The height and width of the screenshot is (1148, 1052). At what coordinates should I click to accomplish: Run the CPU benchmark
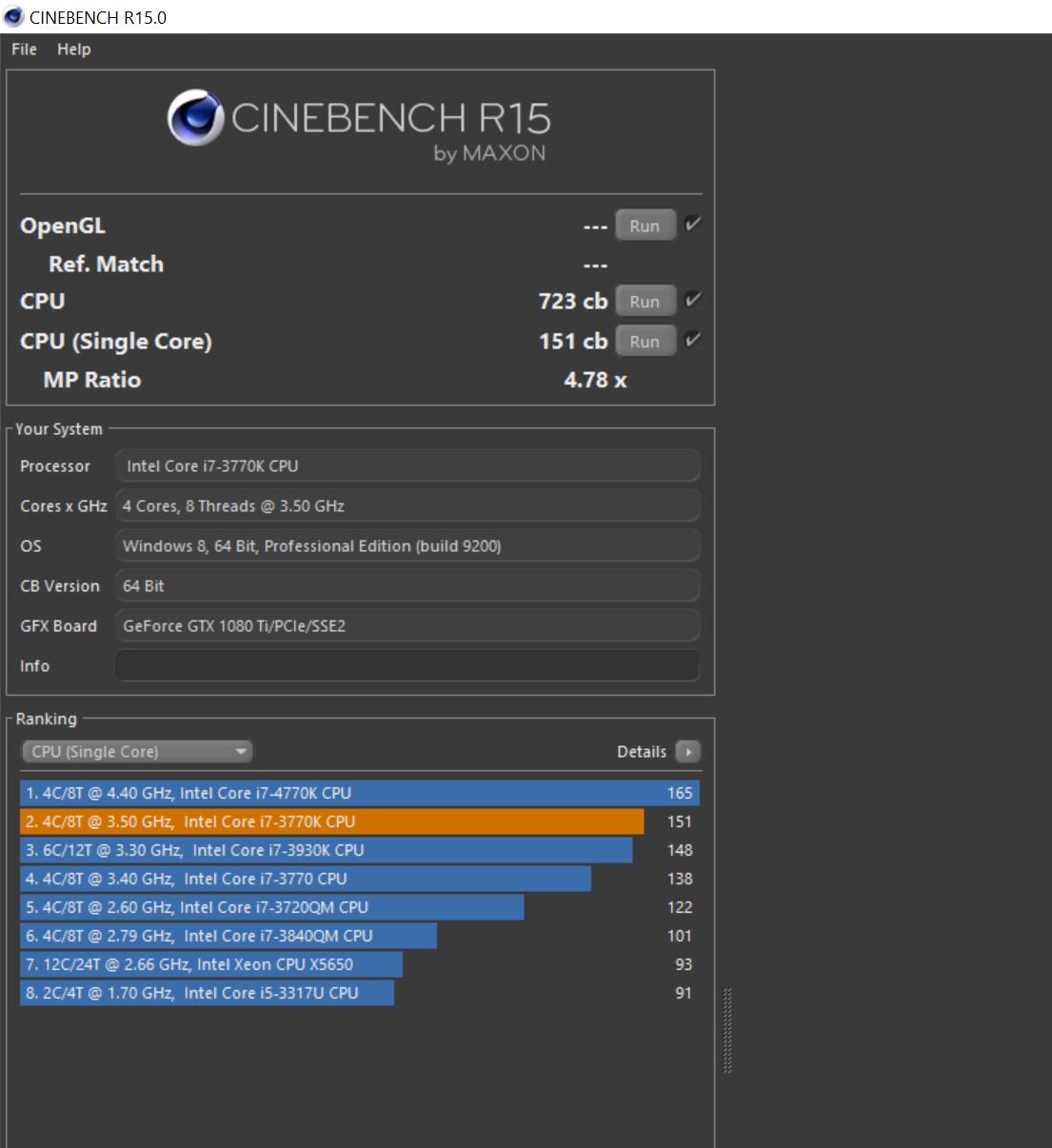click(645, 301)
